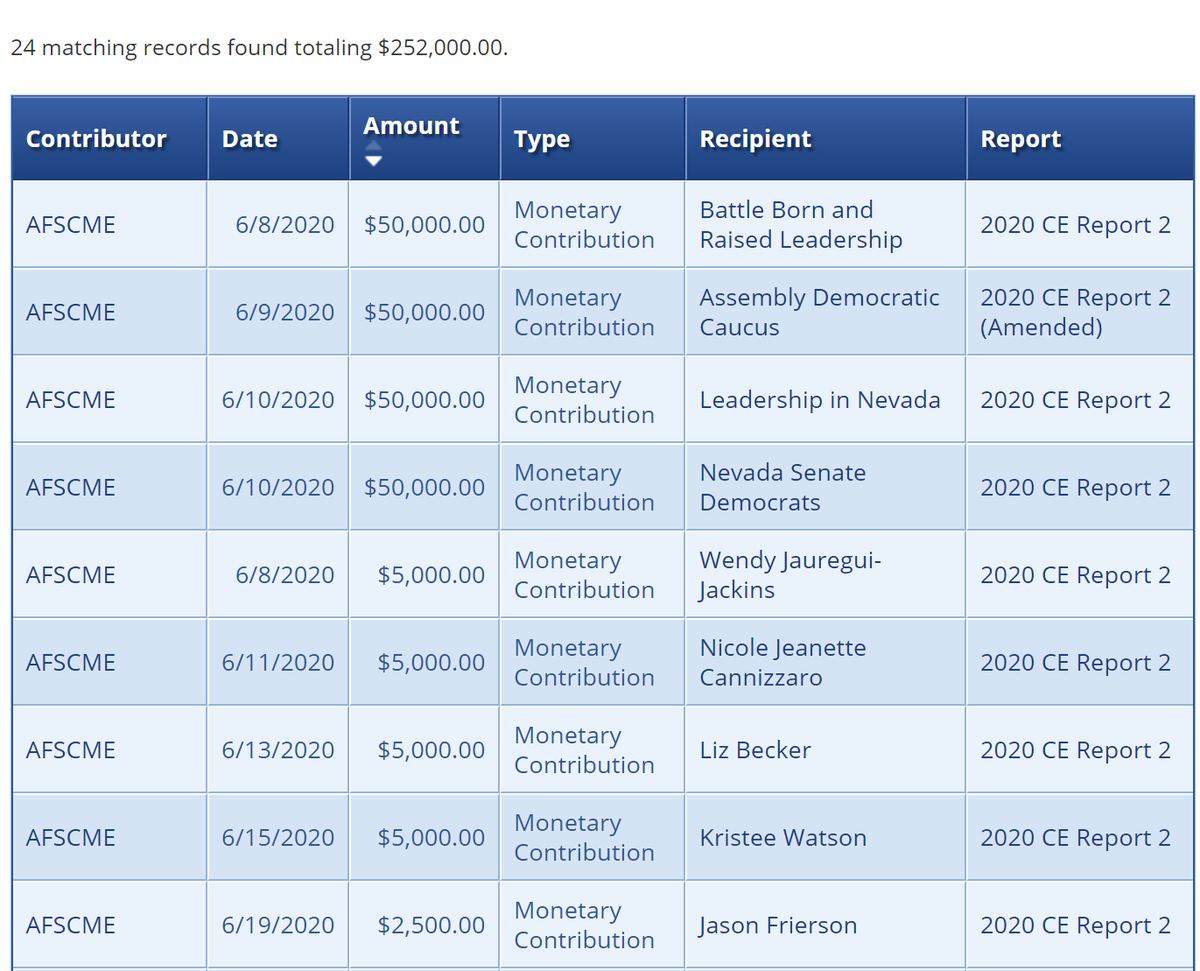
Task: Click the matching records total summary text
Action: [x=258, y=48]
